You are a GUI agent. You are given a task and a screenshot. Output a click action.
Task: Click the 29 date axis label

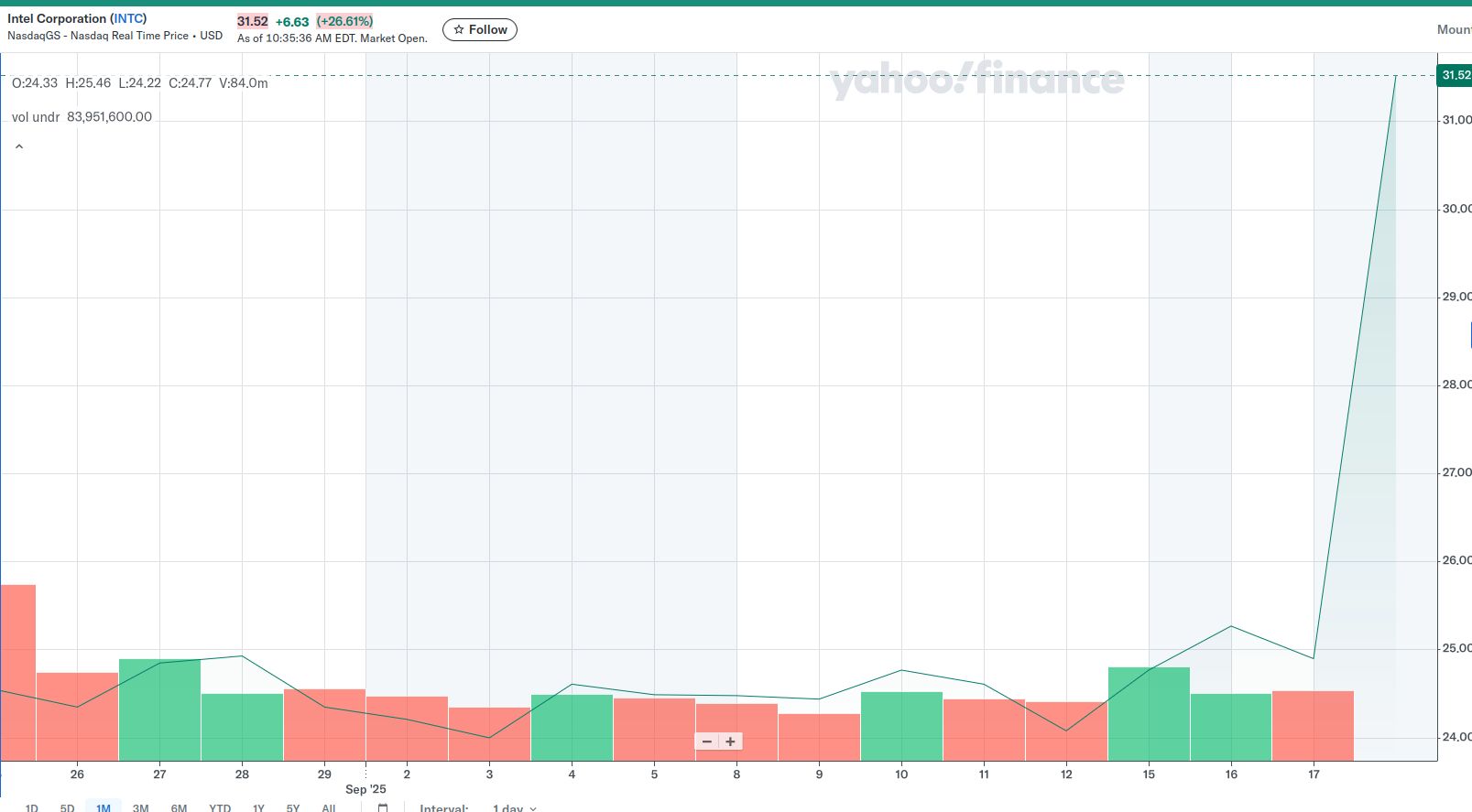tap(324, 774)
